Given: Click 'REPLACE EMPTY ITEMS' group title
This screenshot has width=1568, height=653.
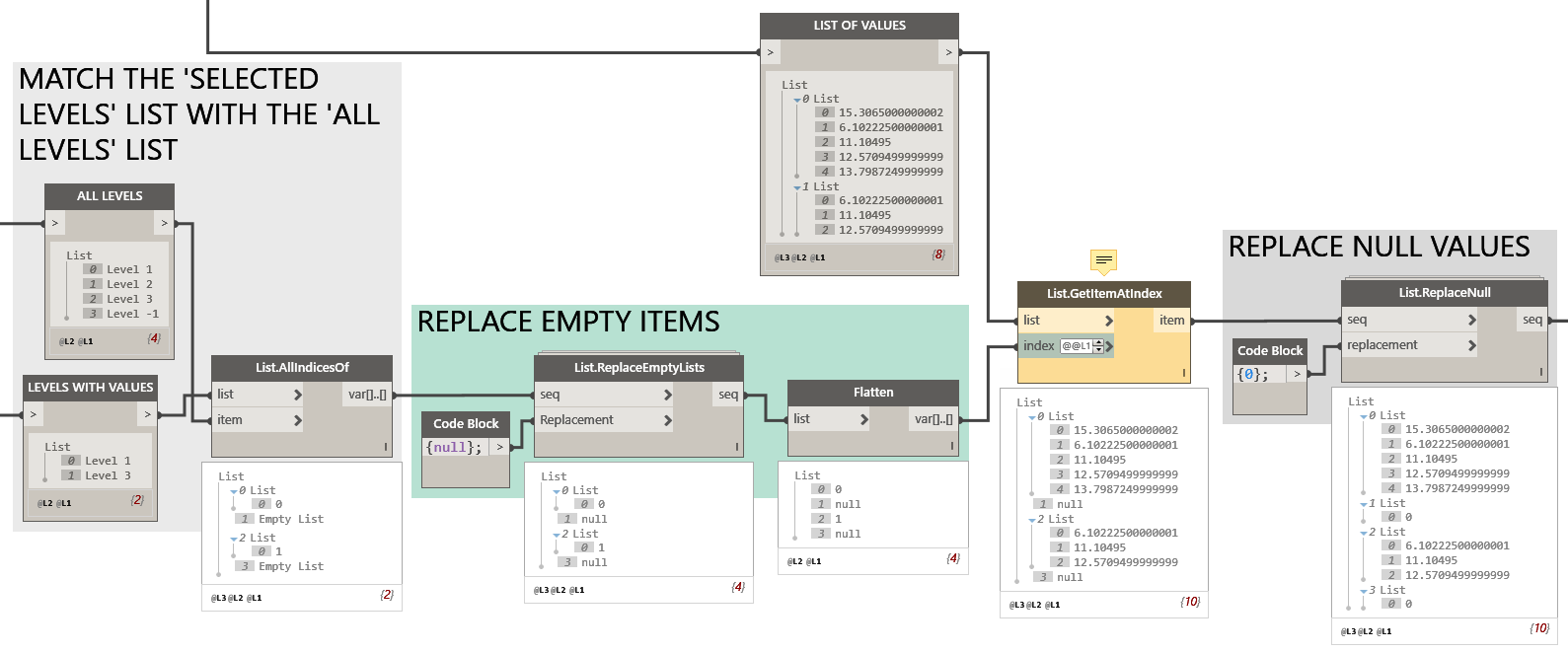Looking at the screenshot, I should pos(568,322).
